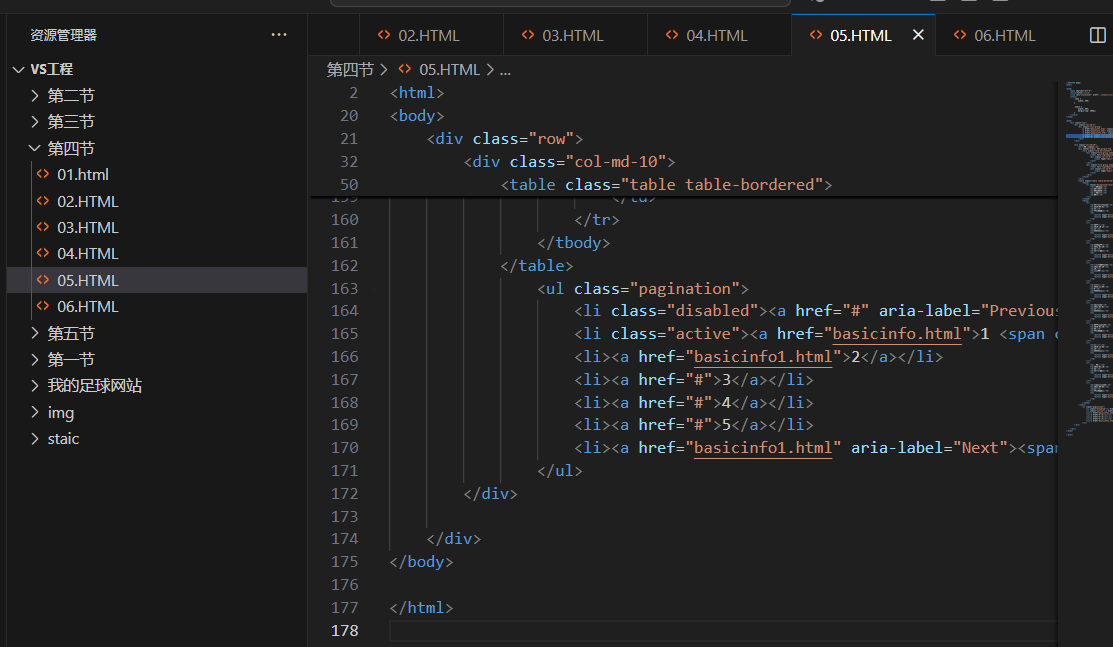Click the 02.HTML tab file icon
The height and width of the screenshot is (647, 1113).
tap(384, 35)
